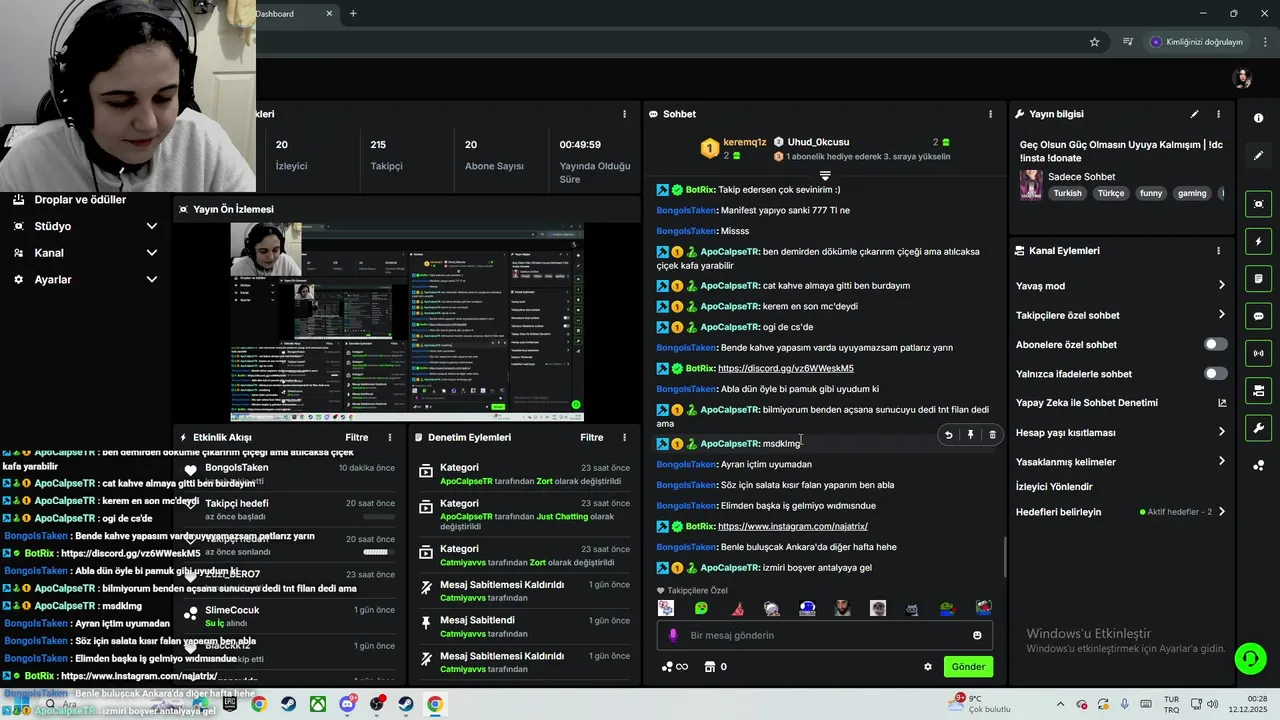
Task: Open the profile avatar at top right
Action: (1243, 79)
